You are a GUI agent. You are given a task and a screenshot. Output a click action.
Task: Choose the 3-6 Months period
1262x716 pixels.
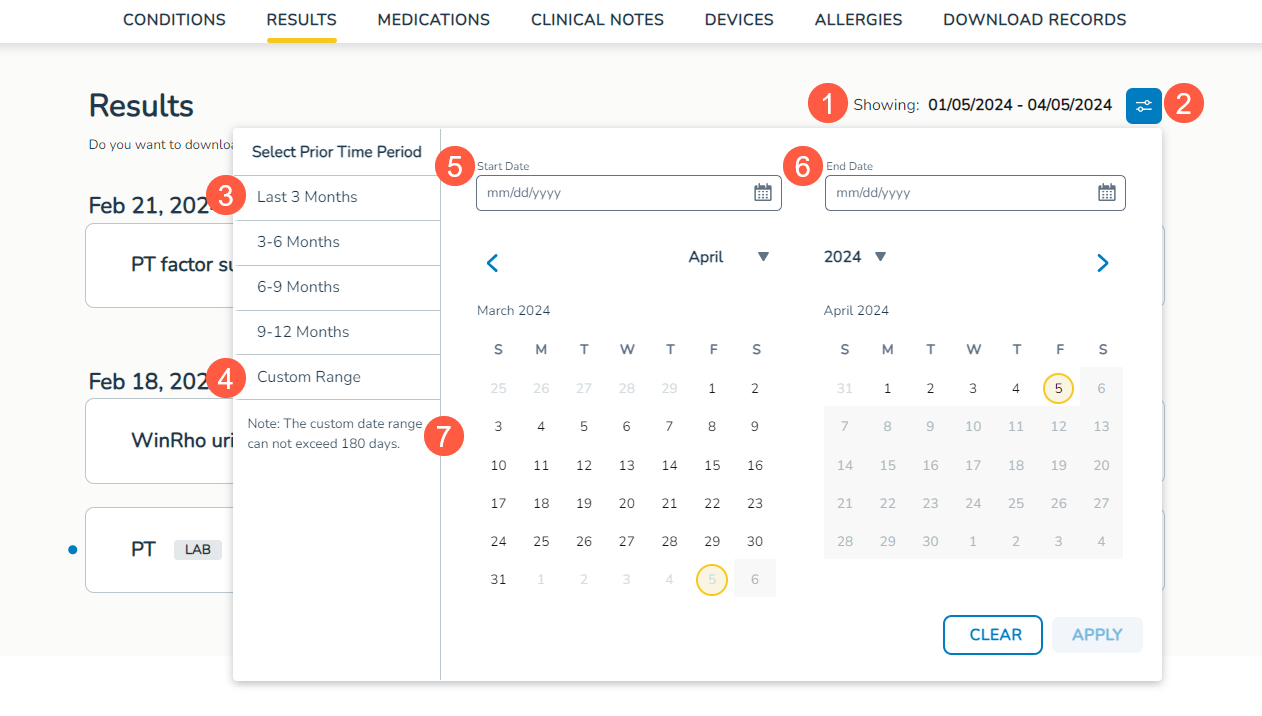(x=298, y=242)
